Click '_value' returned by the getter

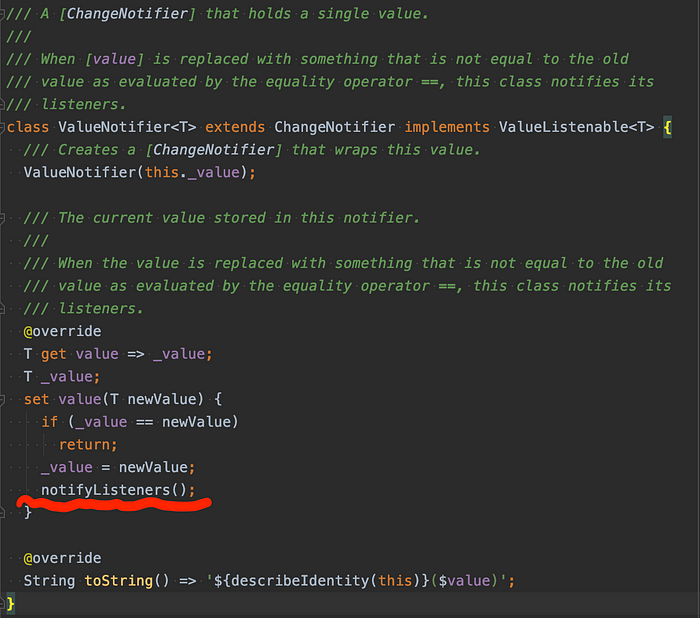tap(179, 355)
